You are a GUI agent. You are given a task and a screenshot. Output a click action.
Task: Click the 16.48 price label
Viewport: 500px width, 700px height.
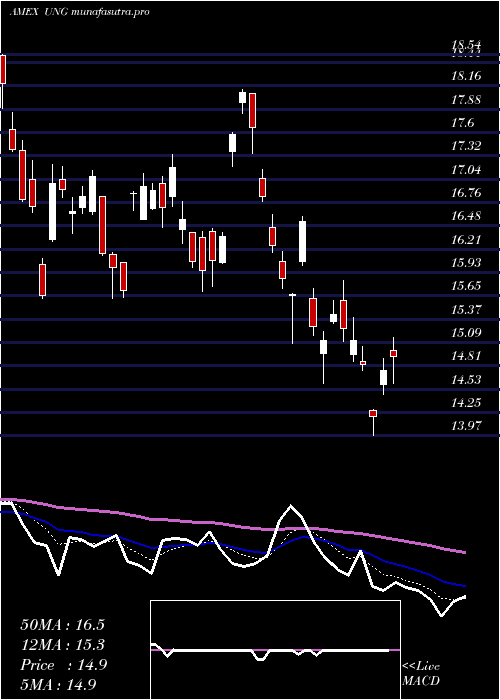466,216
